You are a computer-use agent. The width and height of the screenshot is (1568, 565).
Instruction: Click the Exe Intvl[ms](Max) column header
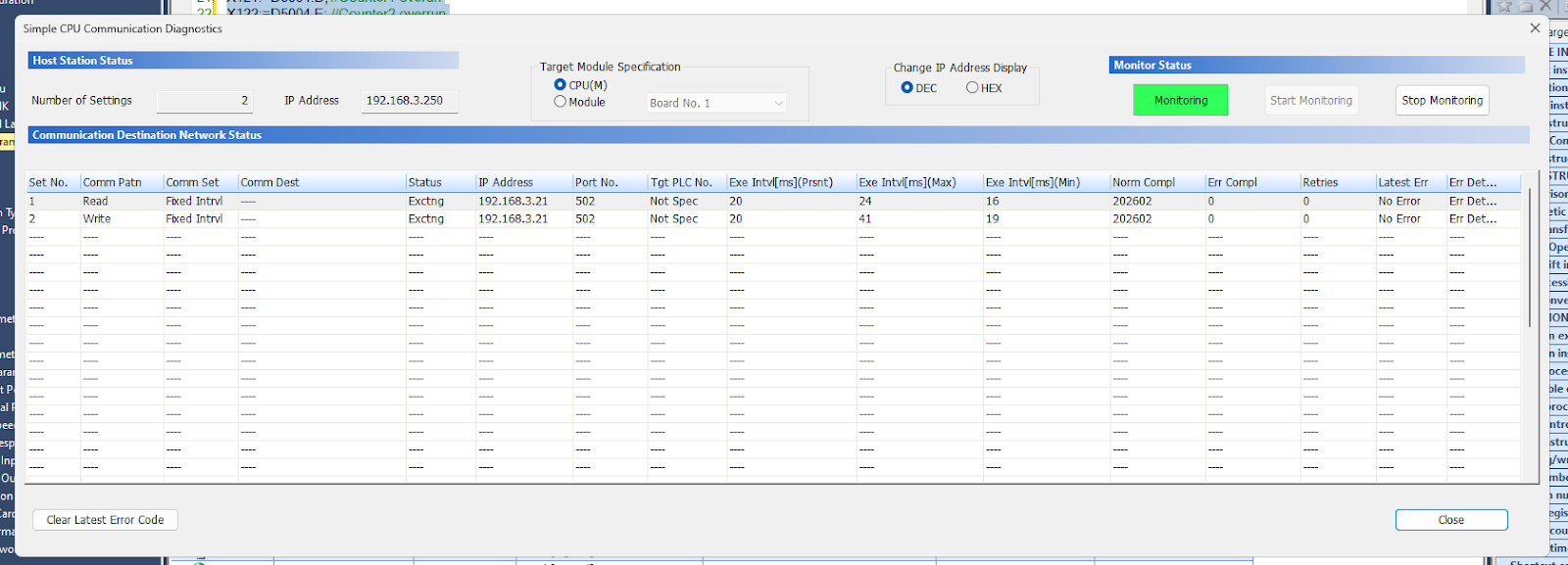919,182
